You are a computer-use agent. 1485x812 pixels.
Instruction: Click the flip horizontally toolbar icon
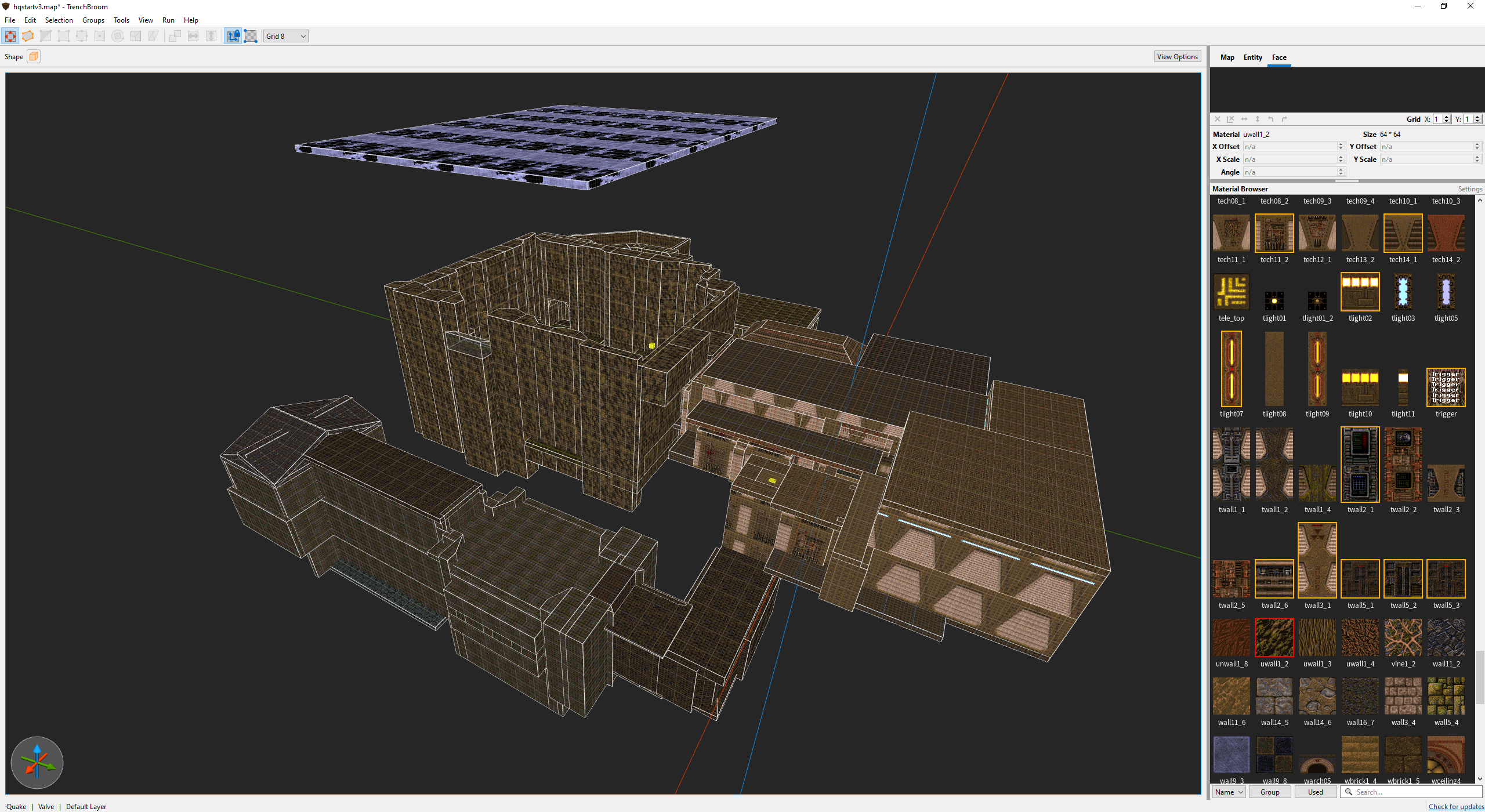(x=193, y=36)
